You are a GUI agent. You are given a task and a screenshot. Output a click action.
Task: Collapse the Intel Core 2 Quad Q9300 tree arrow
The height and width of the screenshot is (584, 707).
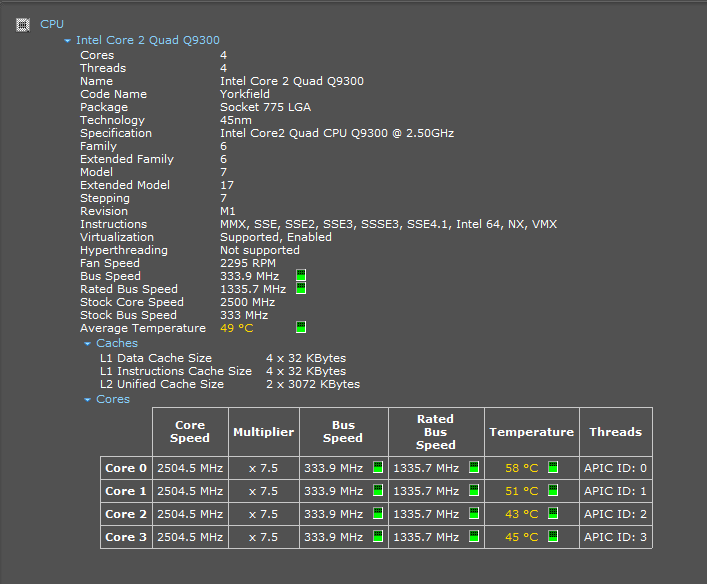(68, 41)
